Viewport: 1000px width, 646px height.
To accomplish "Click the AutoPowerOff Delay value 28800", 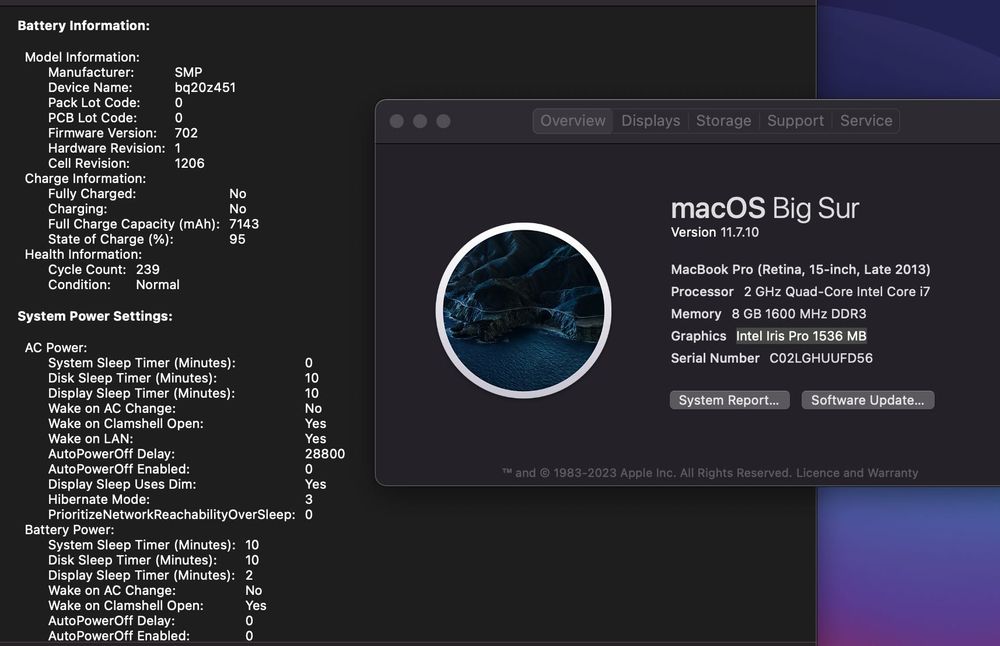I will tap(325, 454).
